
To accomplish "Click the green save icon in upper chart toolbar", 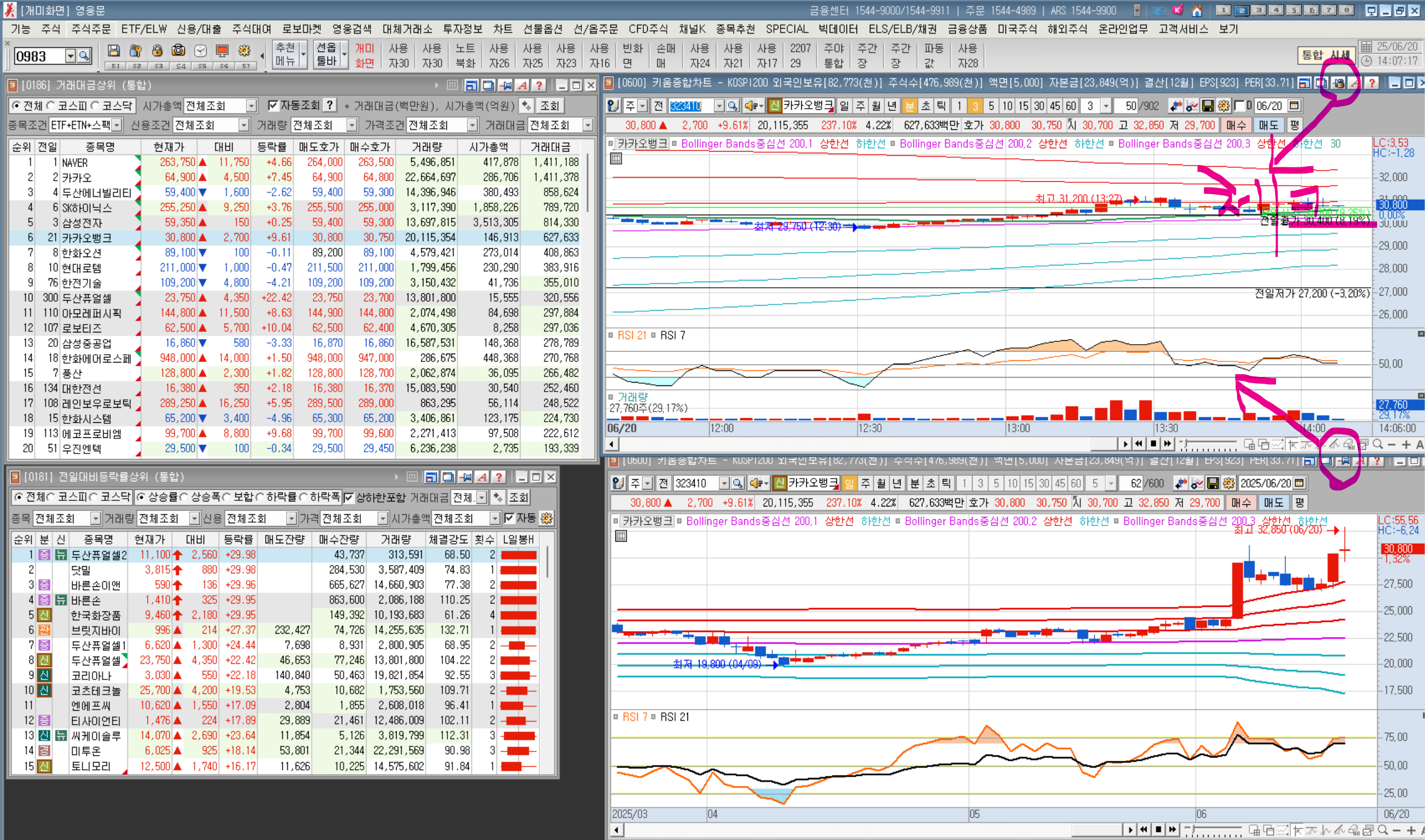I will (1207, 106).
